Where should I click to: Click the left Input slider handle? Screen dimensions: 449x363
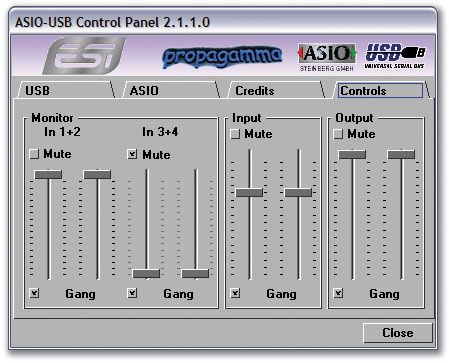(249, 193)
